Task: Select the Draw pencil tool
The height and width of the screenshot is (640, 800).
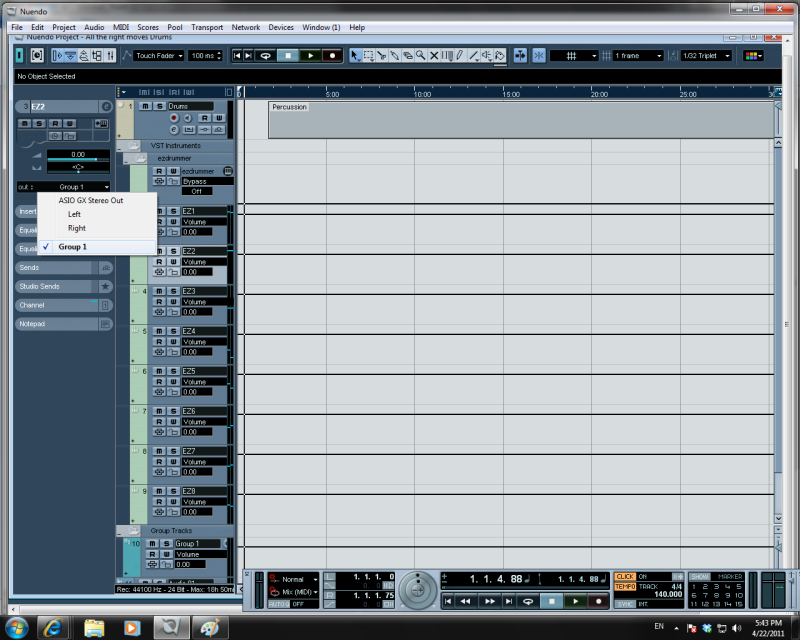Action: [460, 56]
